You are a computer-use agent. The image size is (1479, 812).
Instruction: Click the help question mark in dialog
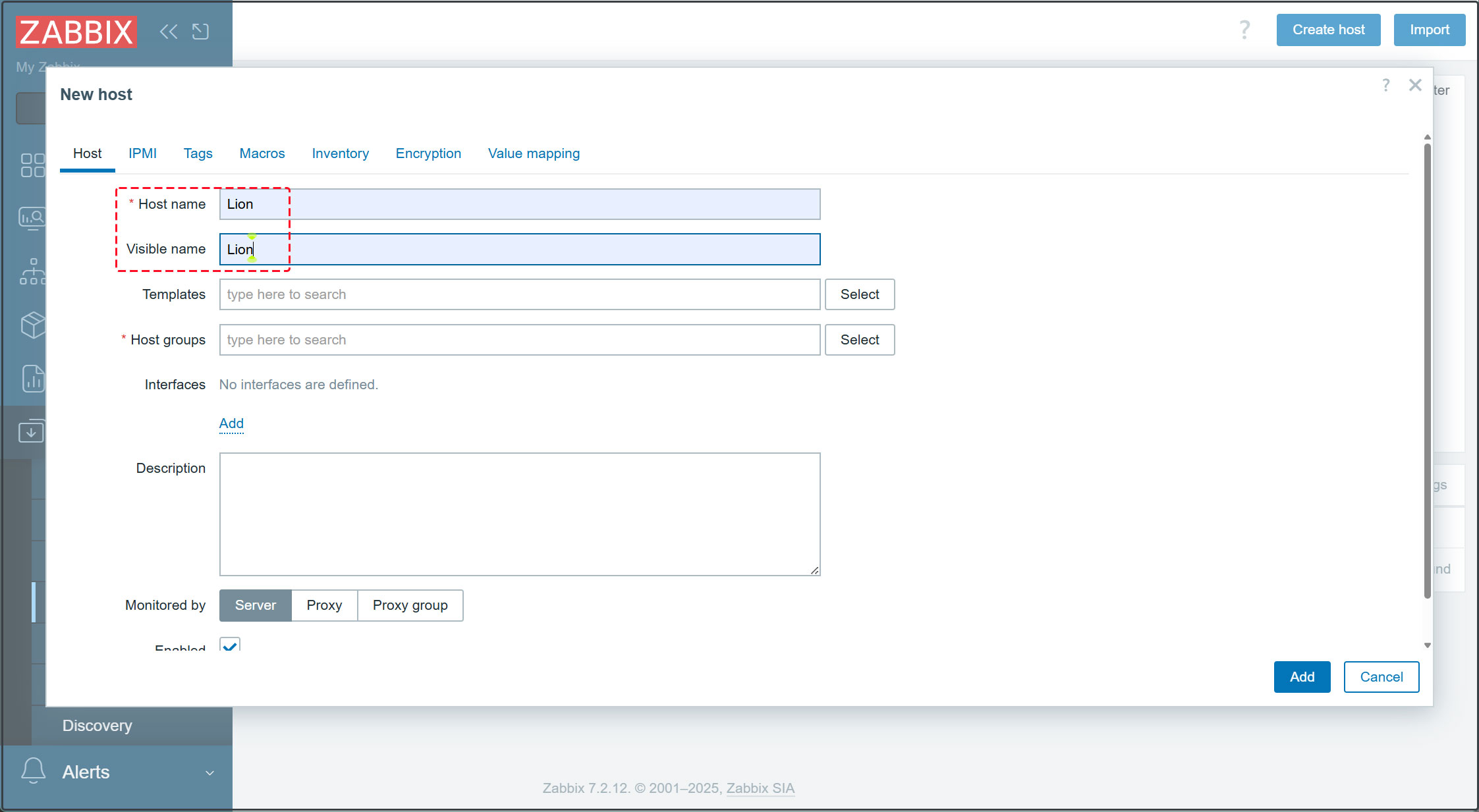pyautogui.click(x=1385, y=85)
